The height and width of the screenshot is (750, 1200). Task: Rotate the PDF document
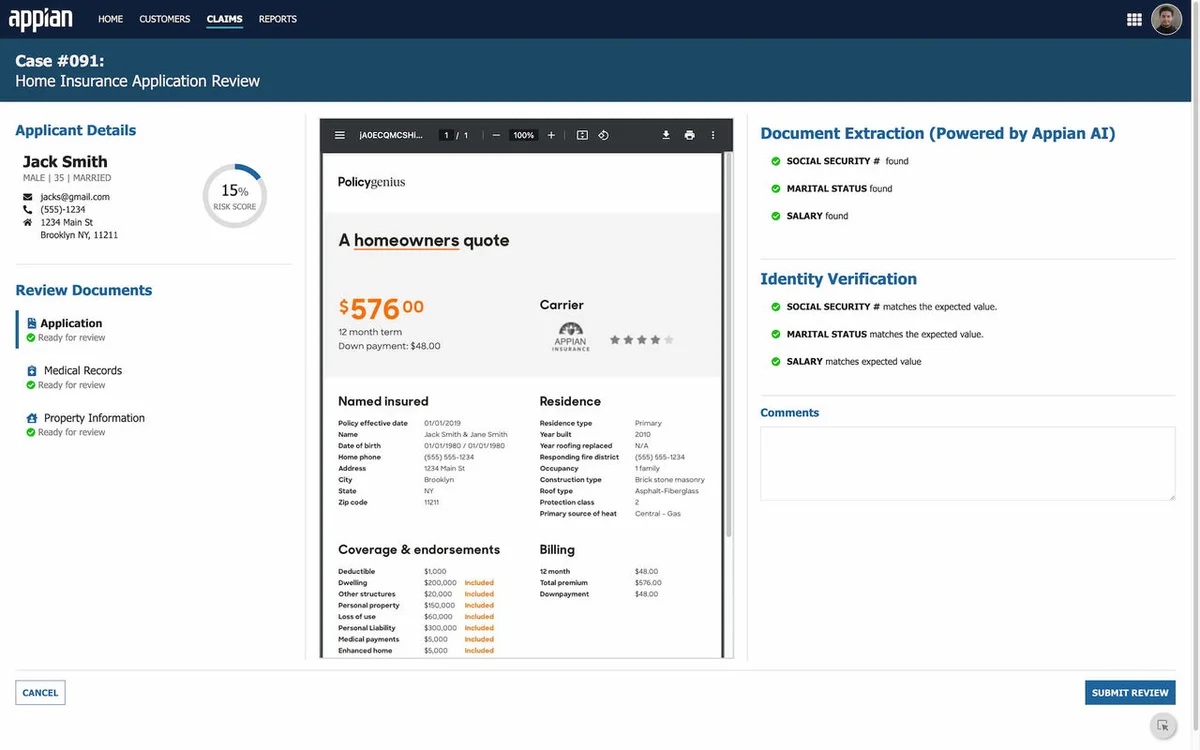point(604,135)
